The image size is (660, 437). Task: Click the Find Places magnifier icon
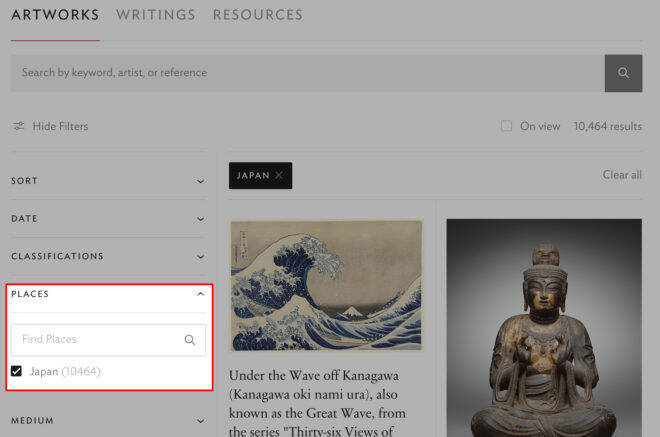tap(190, 340)
